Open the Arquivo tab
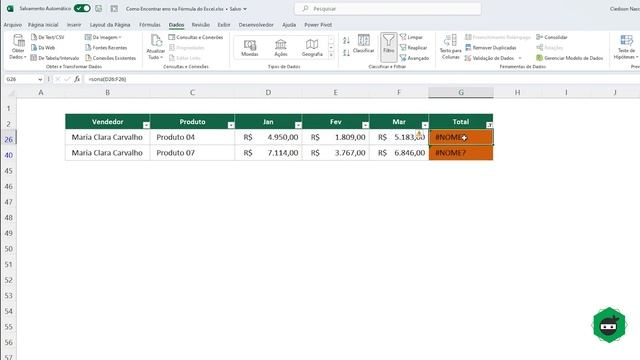 (x=13, y=25)
